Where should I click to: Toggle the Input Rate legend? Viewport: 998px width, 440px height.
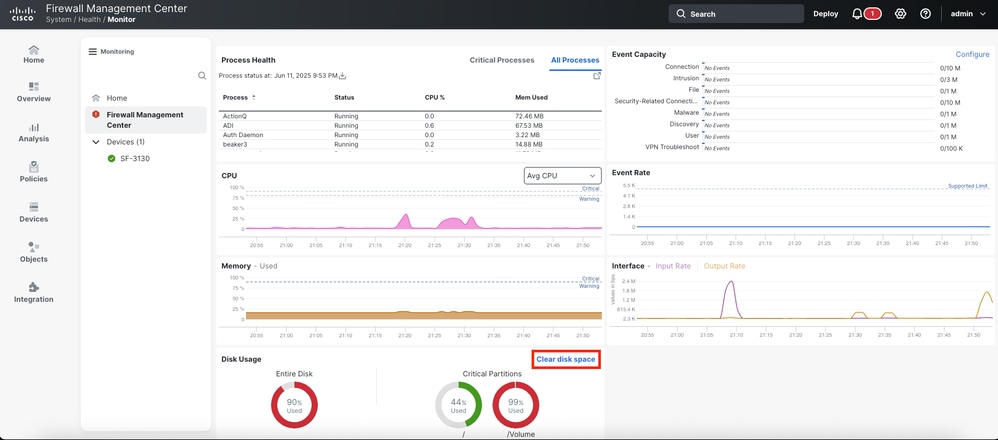coord(673,266)
